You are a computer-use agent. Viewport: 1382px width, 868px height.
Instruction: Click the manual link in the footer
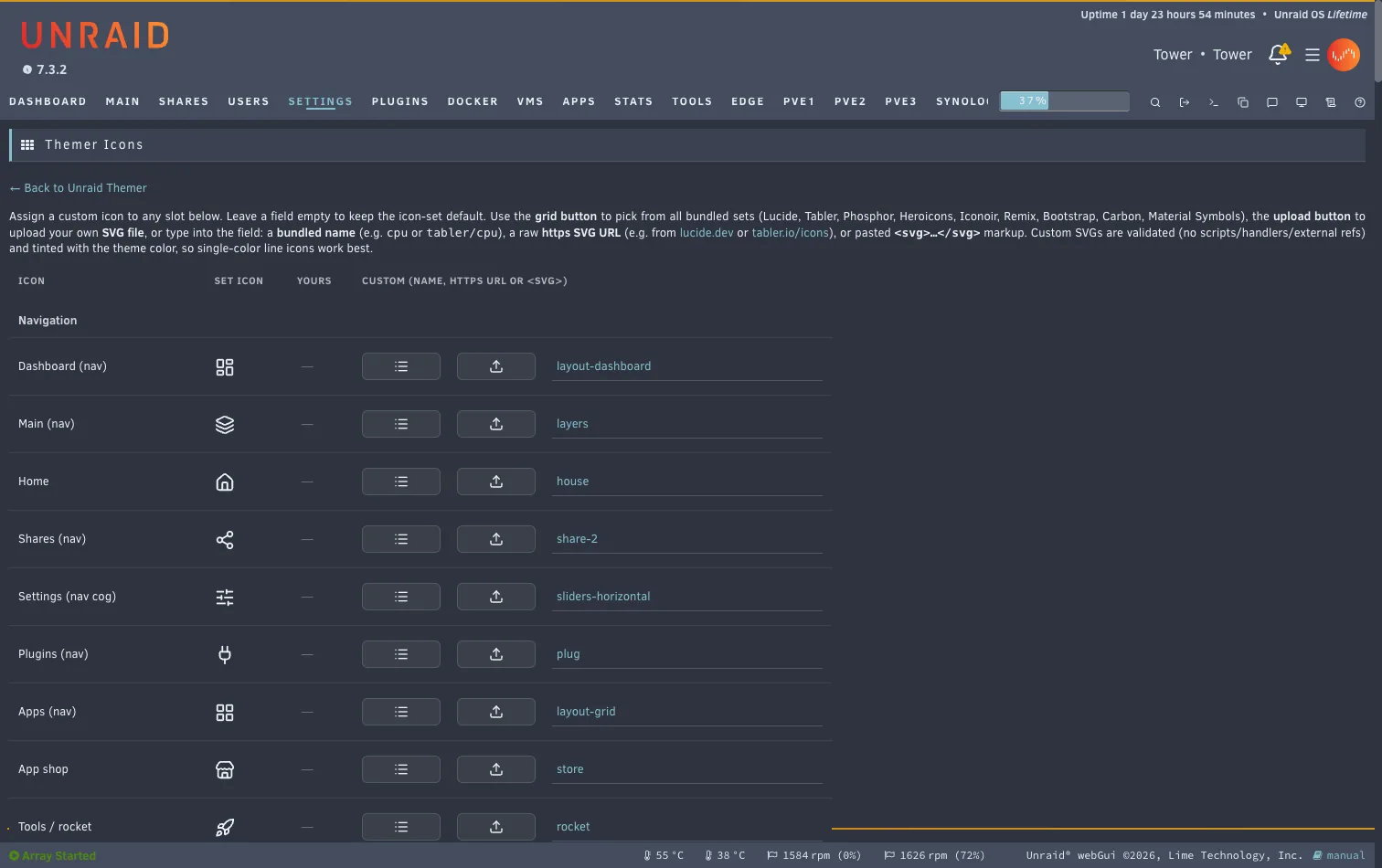point(1339,856)
